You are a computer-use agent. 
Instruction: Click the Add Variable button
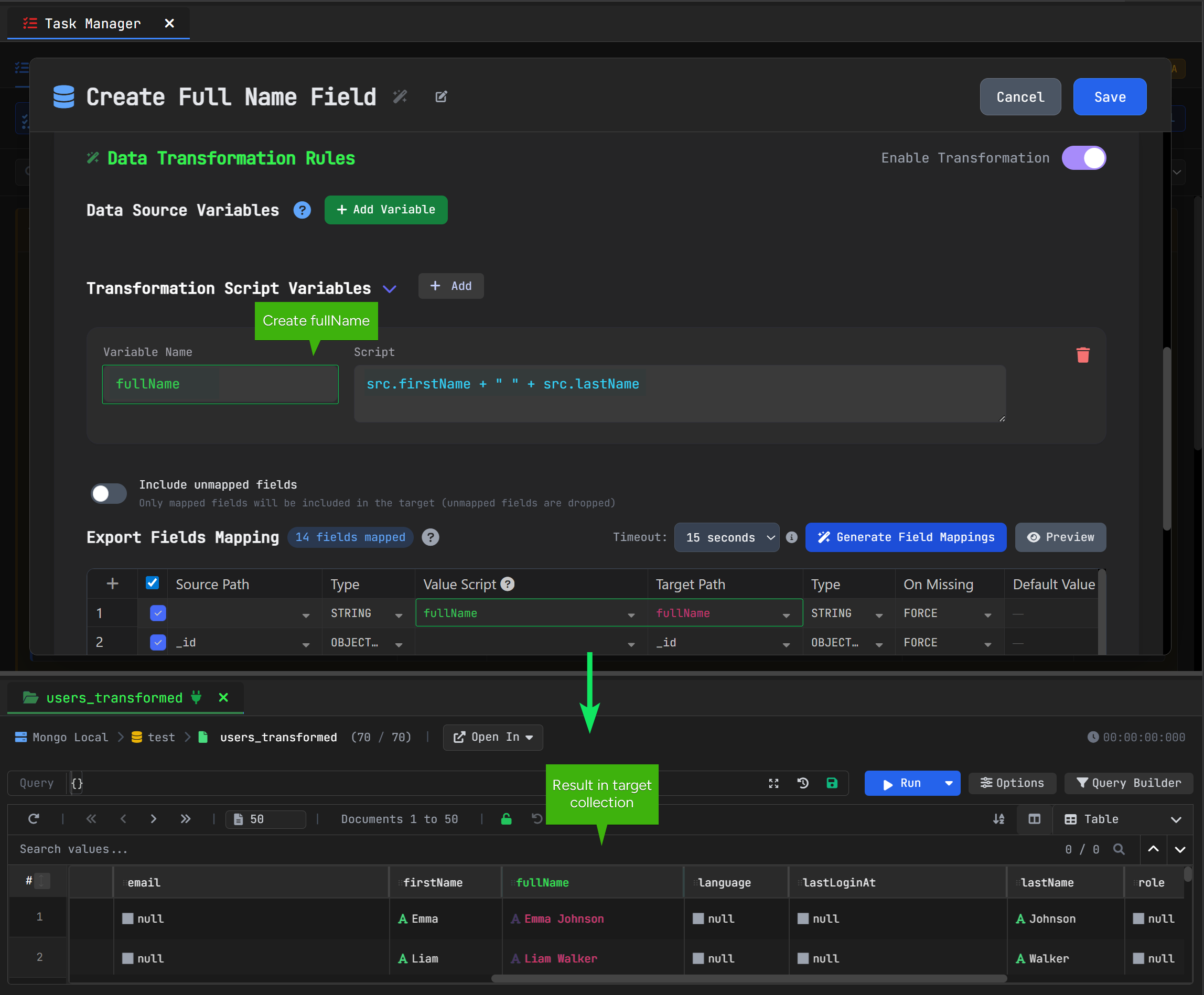pyautogui.click(x=386, y=210)
